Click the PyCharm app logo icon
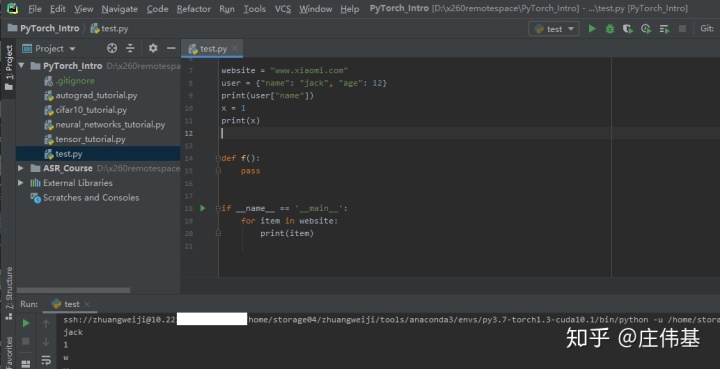This screenshot has height=369, width=720. click(x=12, y=8)
